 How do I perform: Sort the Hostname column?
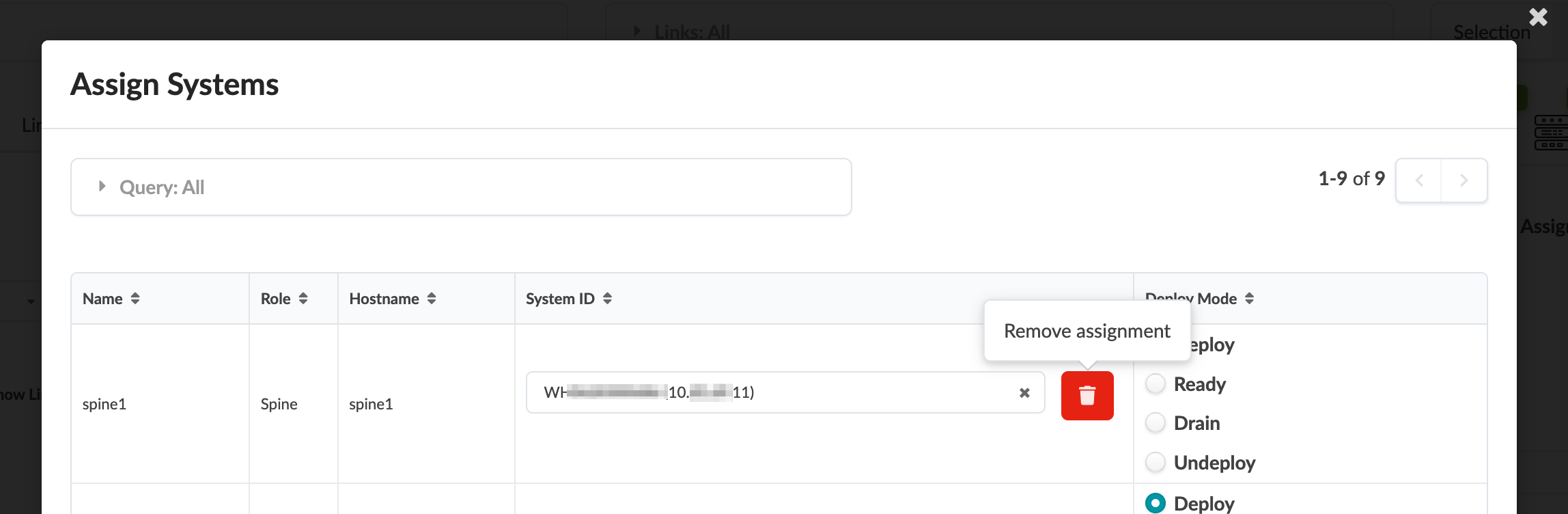[431, 298]
